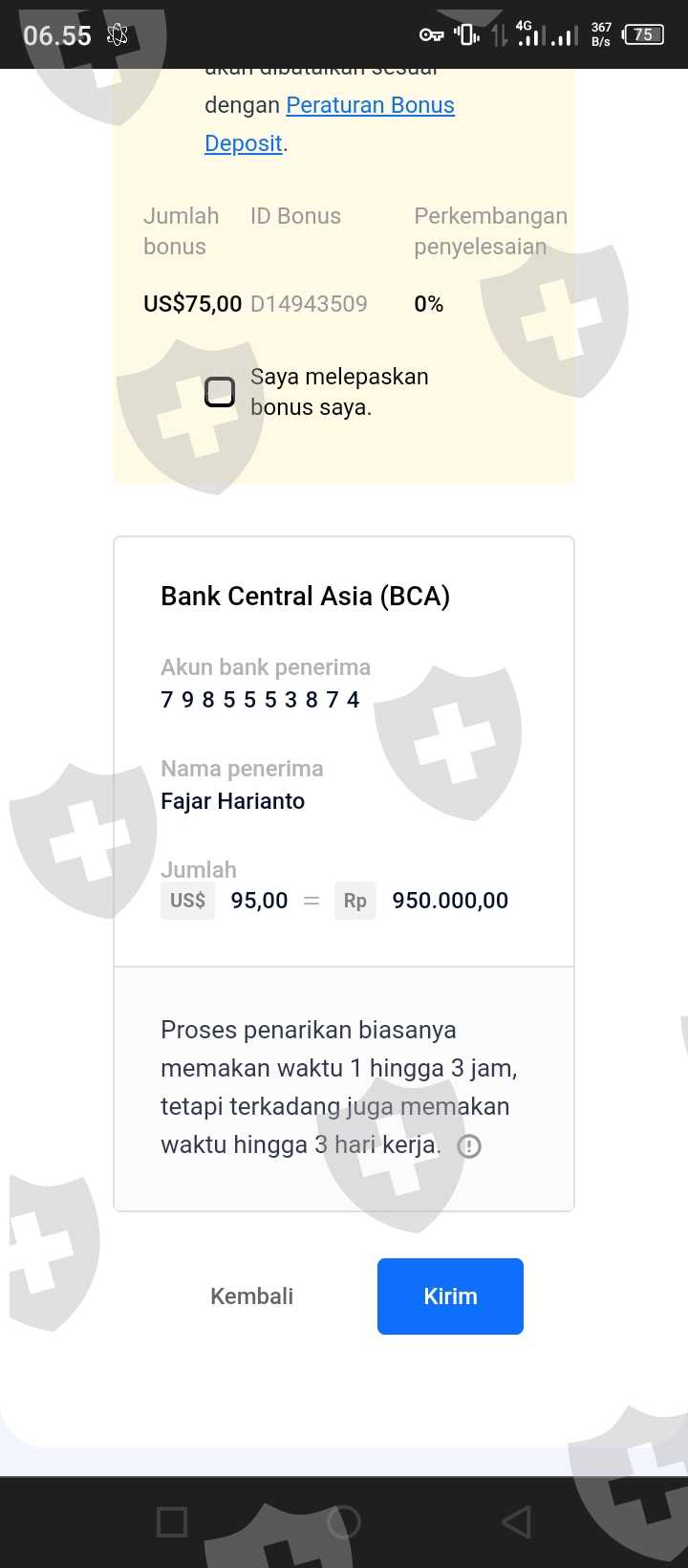
Task: Tap the 4G signal strength icon
Action: 528,34
